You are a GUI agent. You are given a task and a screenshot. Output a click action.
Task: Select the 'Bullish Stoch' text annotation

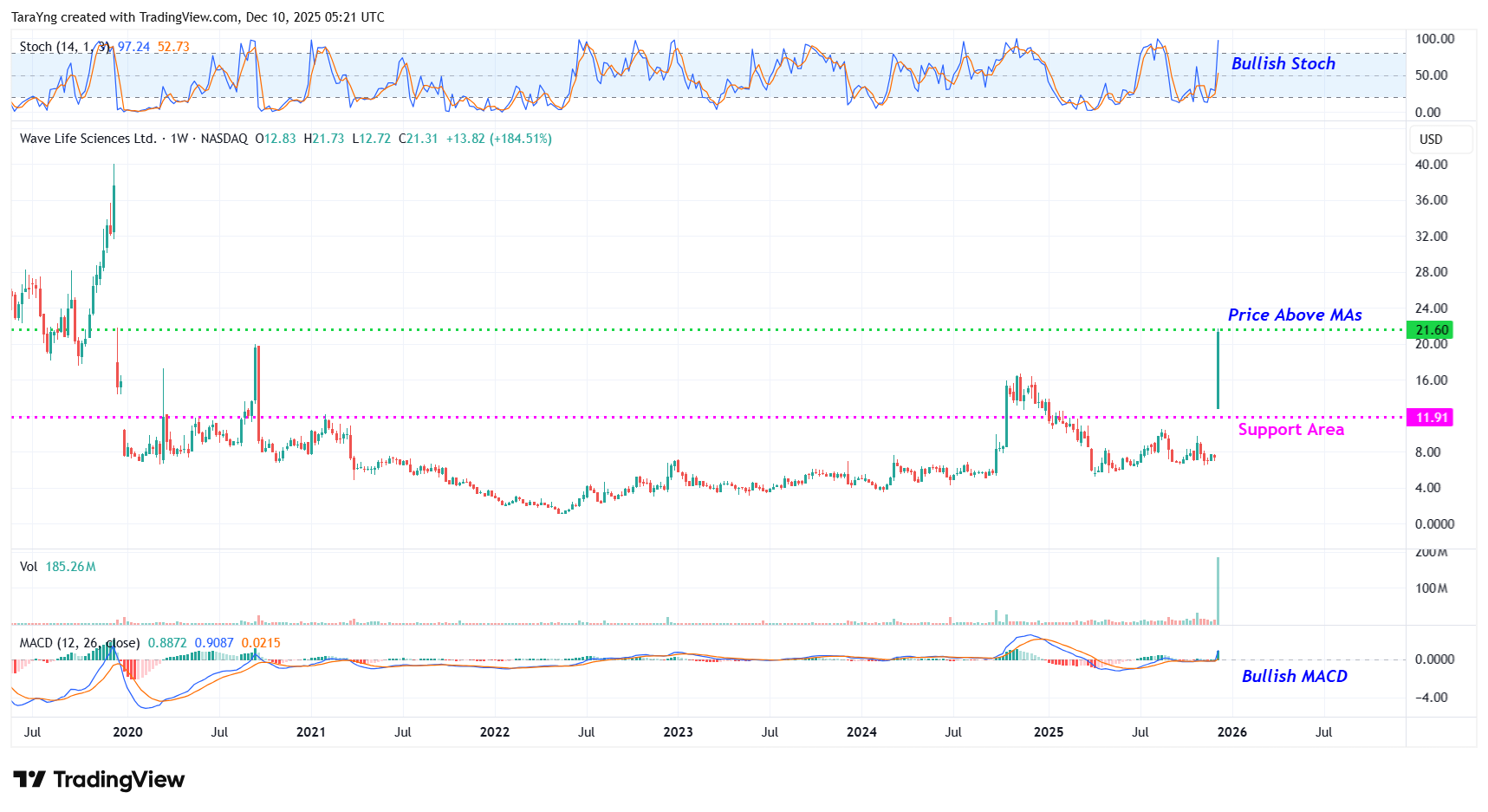[1283, 63]
